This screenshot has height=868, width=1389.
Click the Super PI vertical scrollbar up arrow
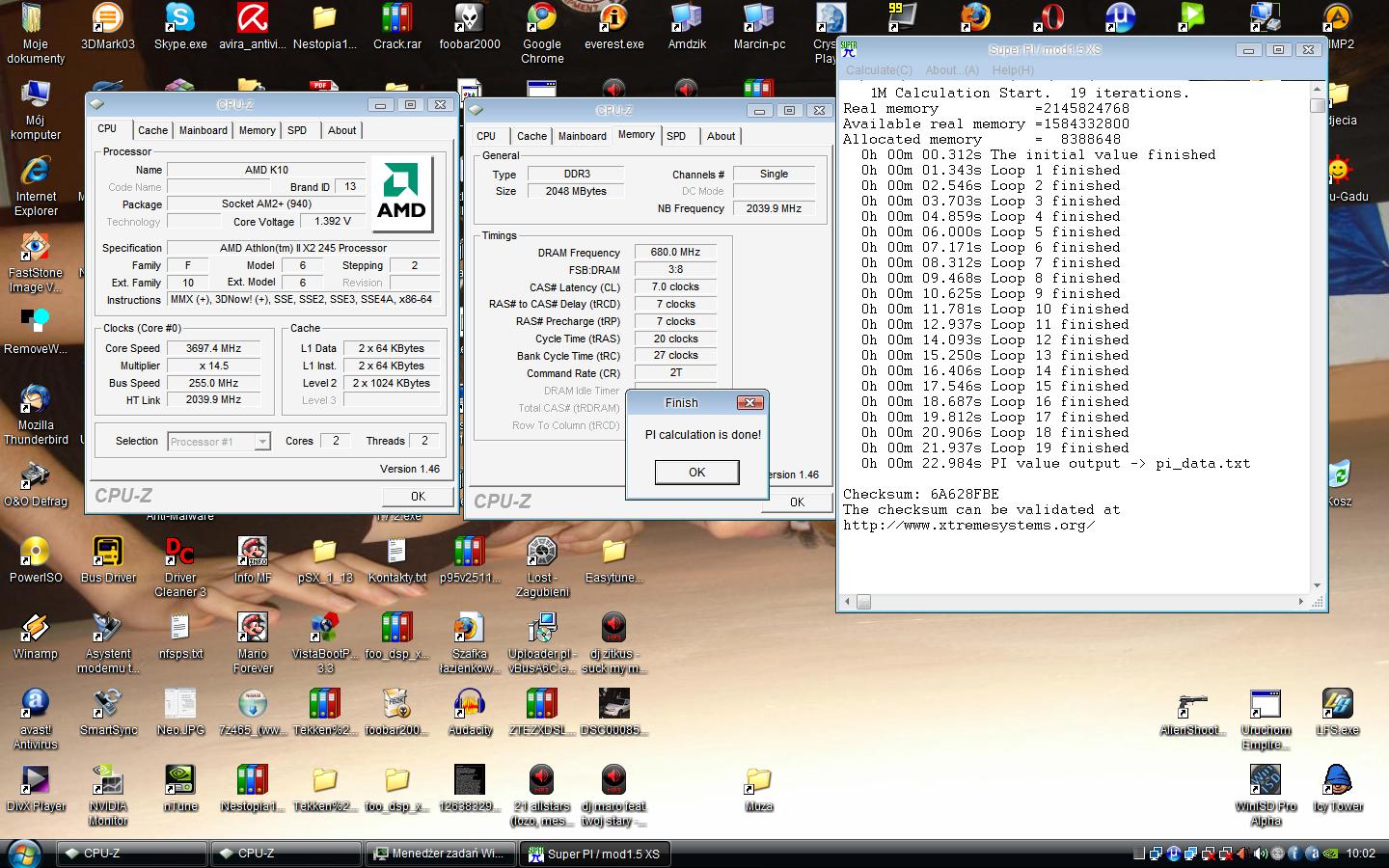(1318, 90)
